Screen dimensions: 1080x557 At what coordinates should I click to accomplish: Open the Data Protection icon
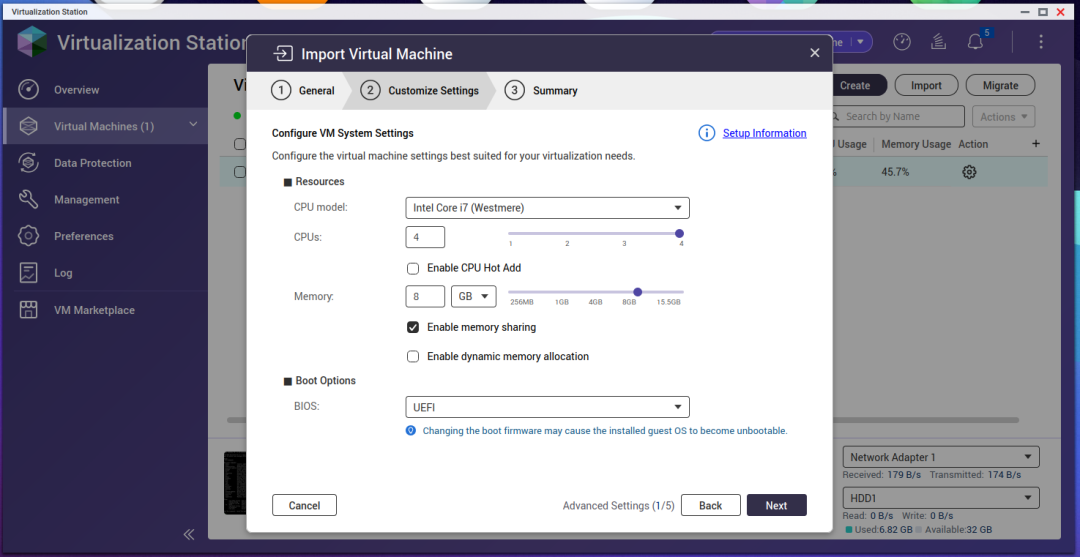click(28, 163)
